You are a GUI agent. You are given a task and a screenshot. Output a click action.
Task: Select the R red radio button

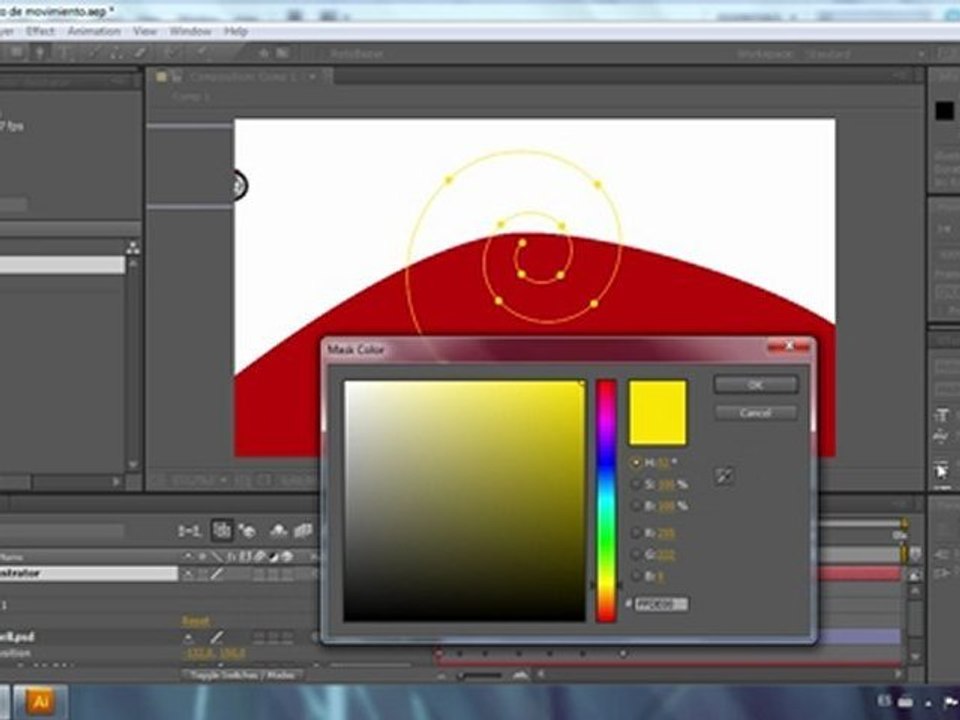click(x=636, y=533)
